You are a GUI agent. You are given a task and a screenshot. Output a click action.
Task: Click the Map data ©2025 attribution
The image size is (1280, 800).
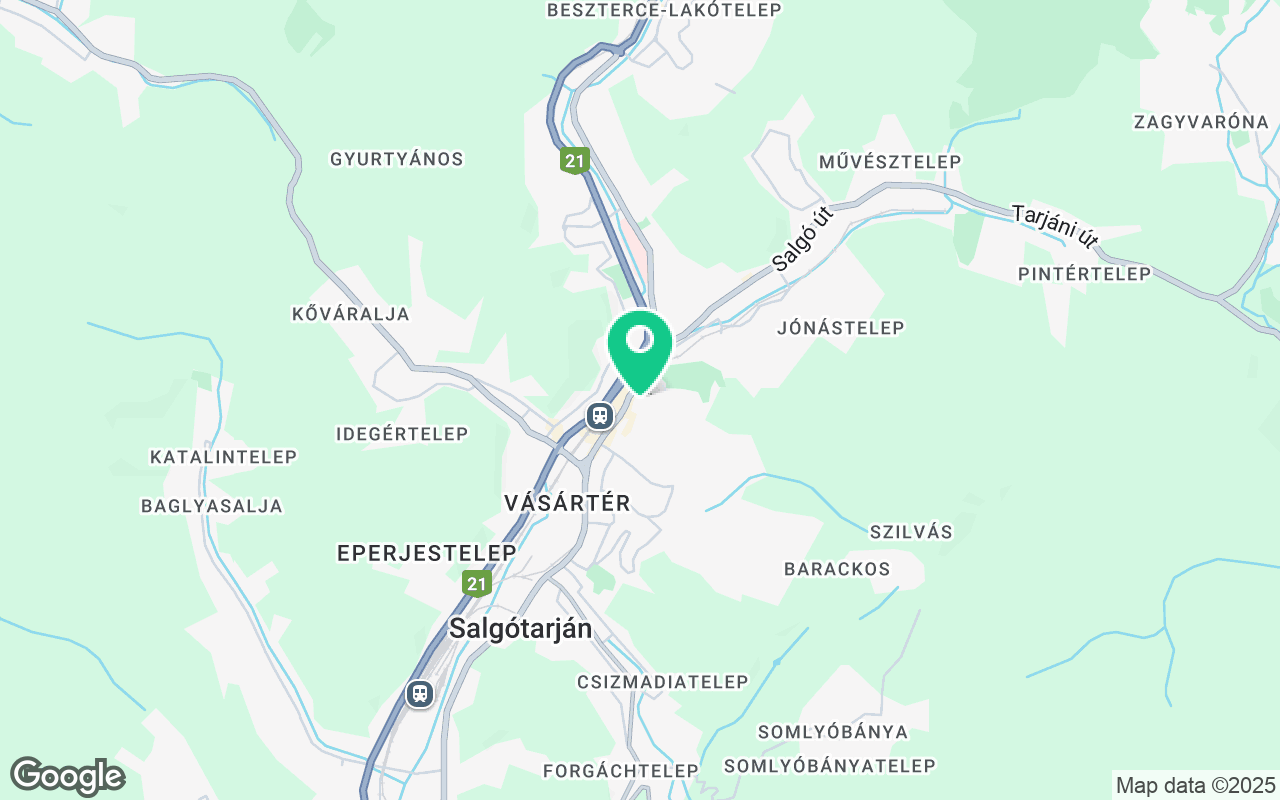[1196, 785]
